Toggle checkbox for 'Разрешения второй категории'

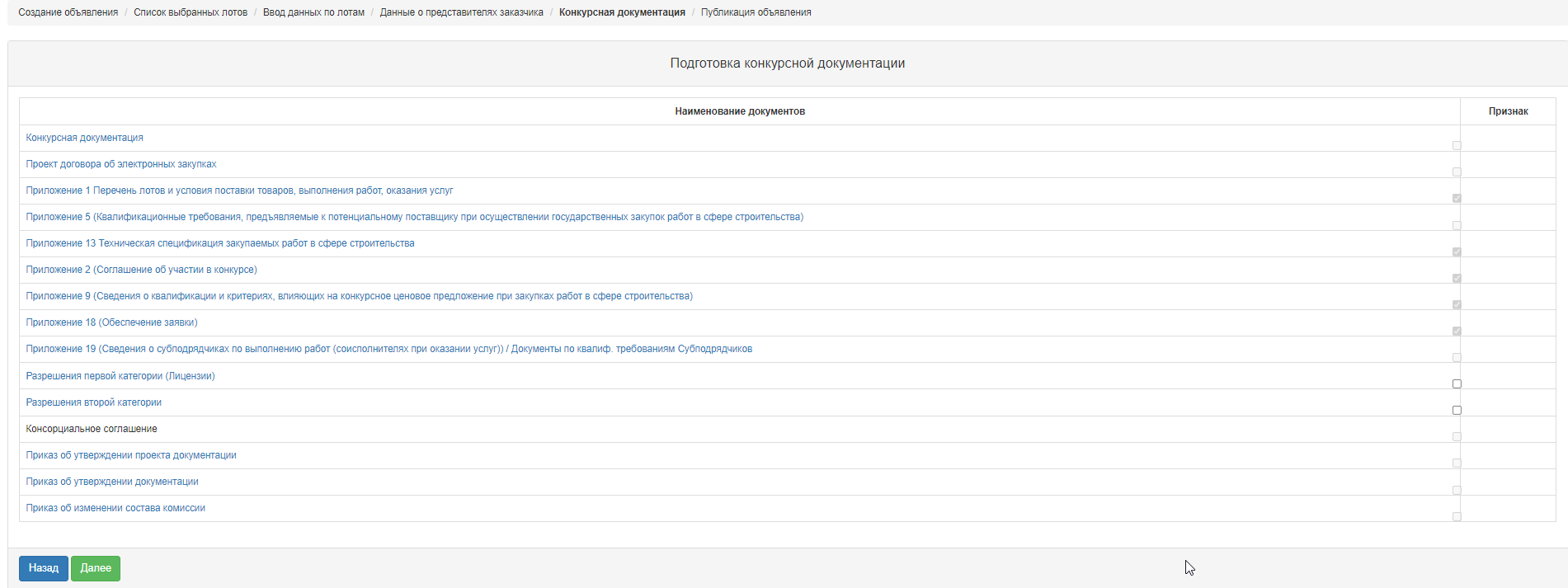coord(1457,410)
